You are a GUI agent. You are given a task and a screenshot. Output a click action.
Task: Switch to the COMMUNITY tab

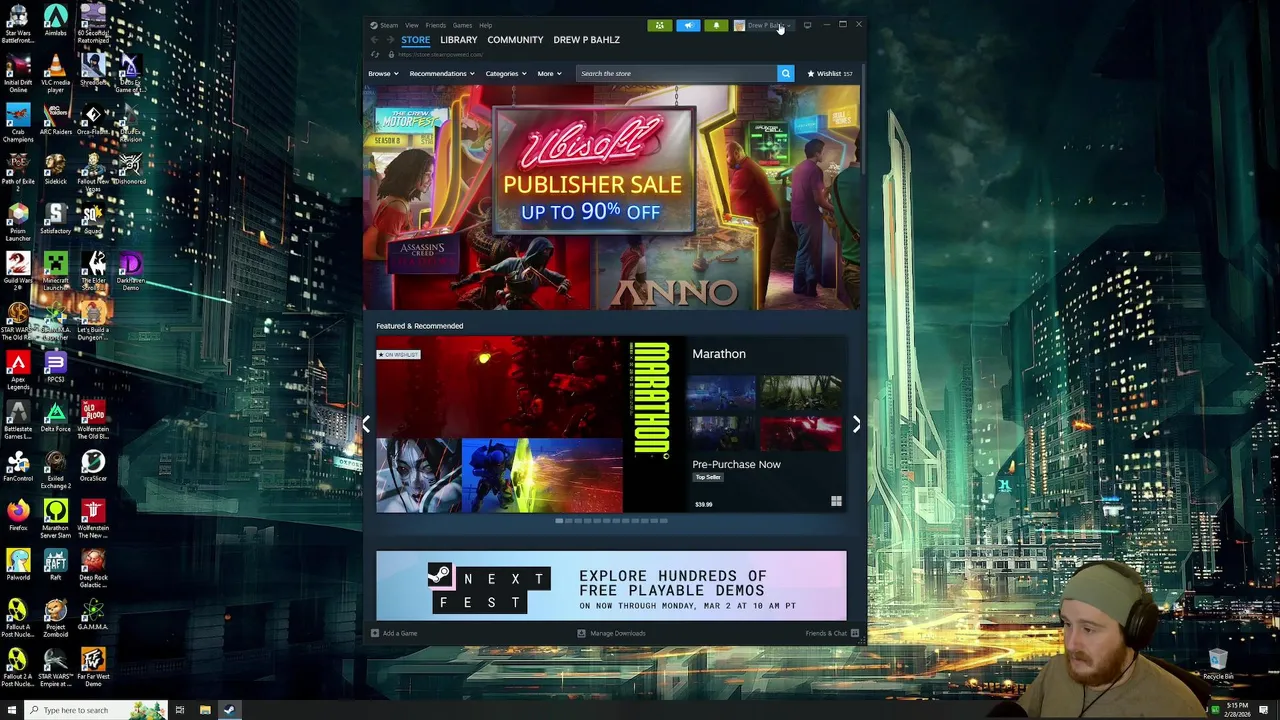515,40
